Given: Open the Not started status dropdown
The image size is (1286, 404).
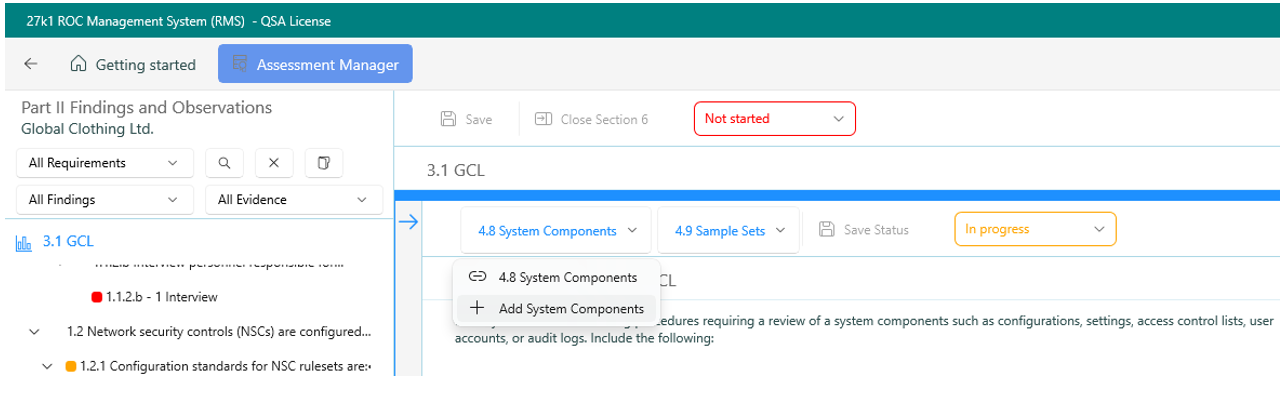Looking at the screenshot, I should pos(774,119).
